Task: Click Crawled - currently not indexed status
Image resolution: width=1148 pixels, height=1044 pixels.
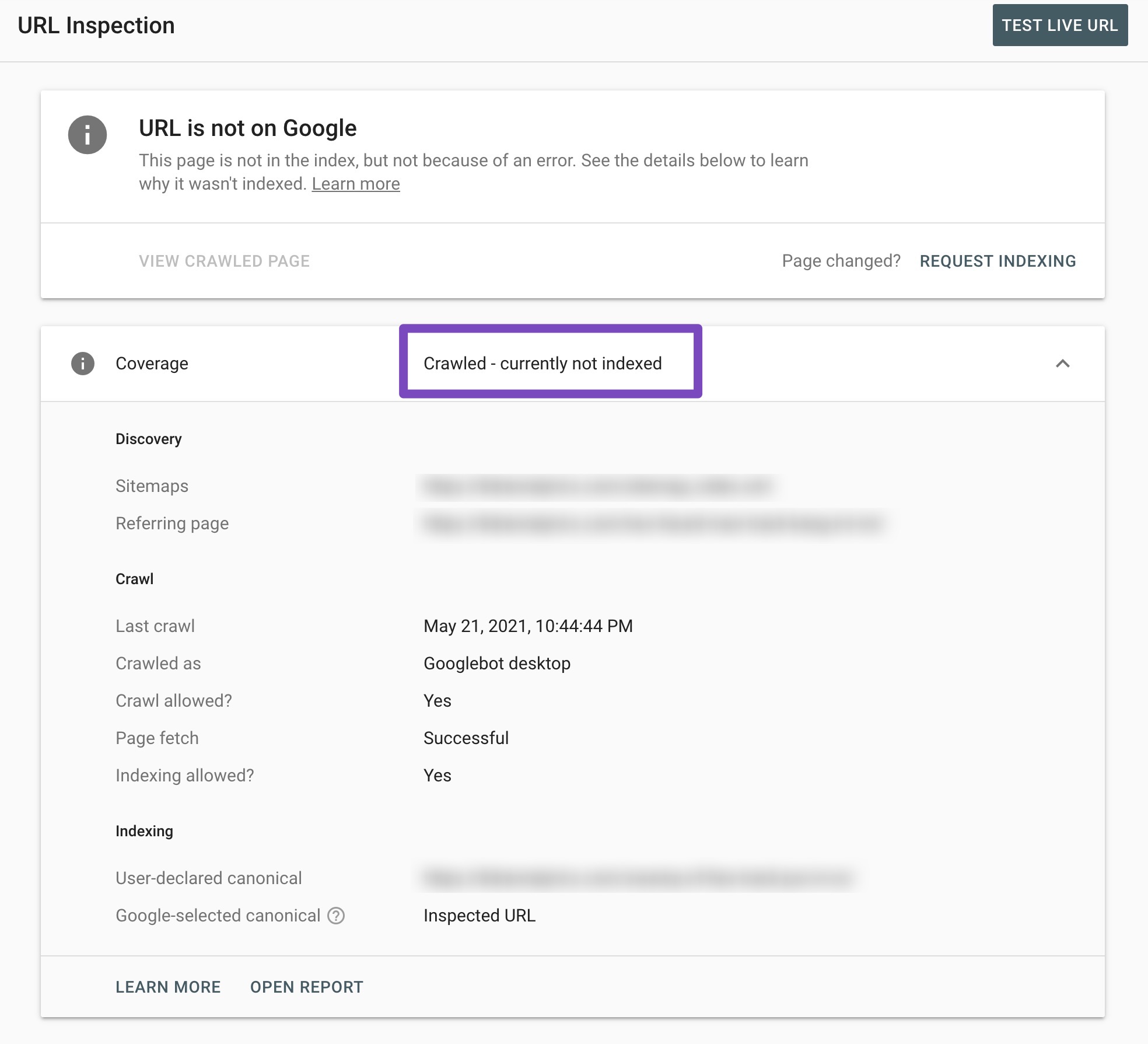Action: (542, 364)
